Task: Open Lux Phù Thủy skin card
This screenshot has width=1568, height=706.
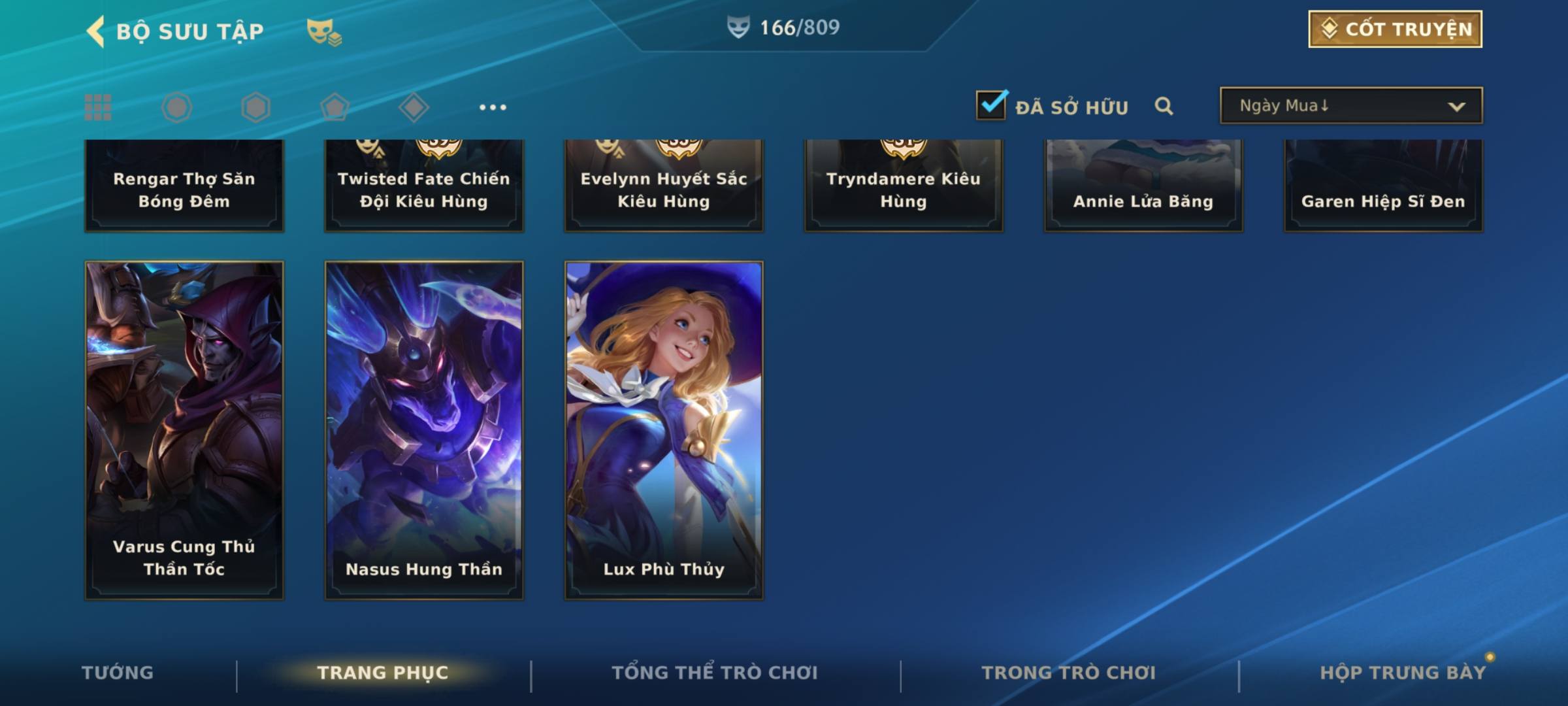Action: coord(664,430)
